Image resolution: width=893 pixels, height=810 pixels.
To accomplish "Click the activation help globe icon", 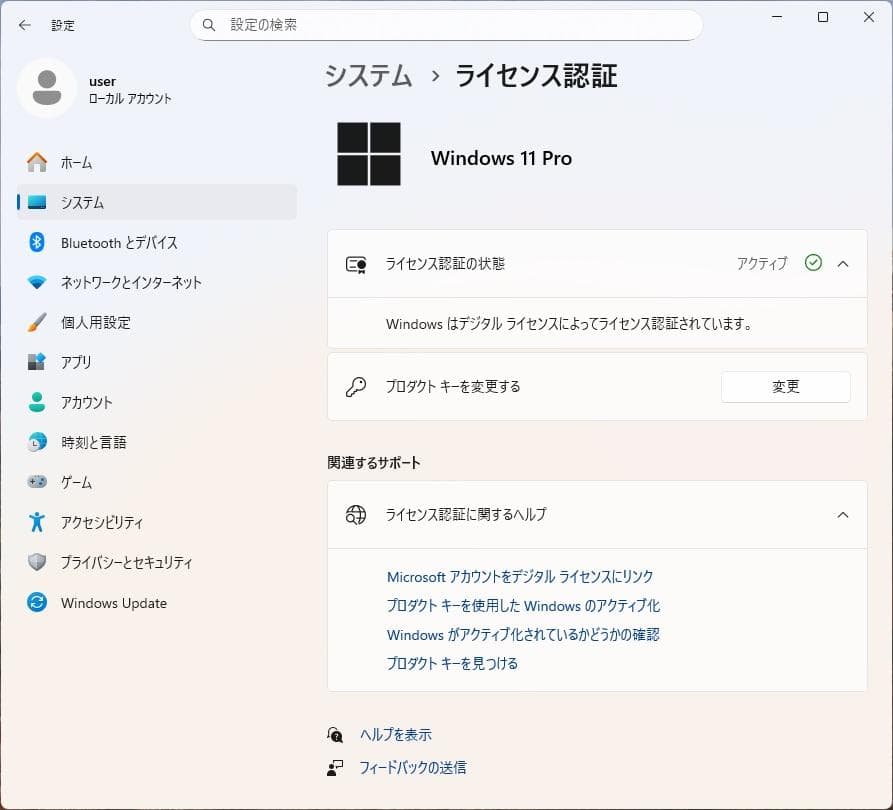I will 356,514.
